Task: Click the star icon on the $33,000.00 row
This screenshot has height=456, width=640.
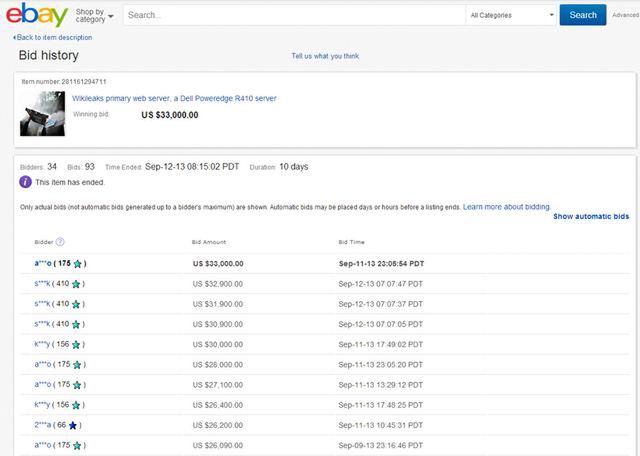Action: 77,264
